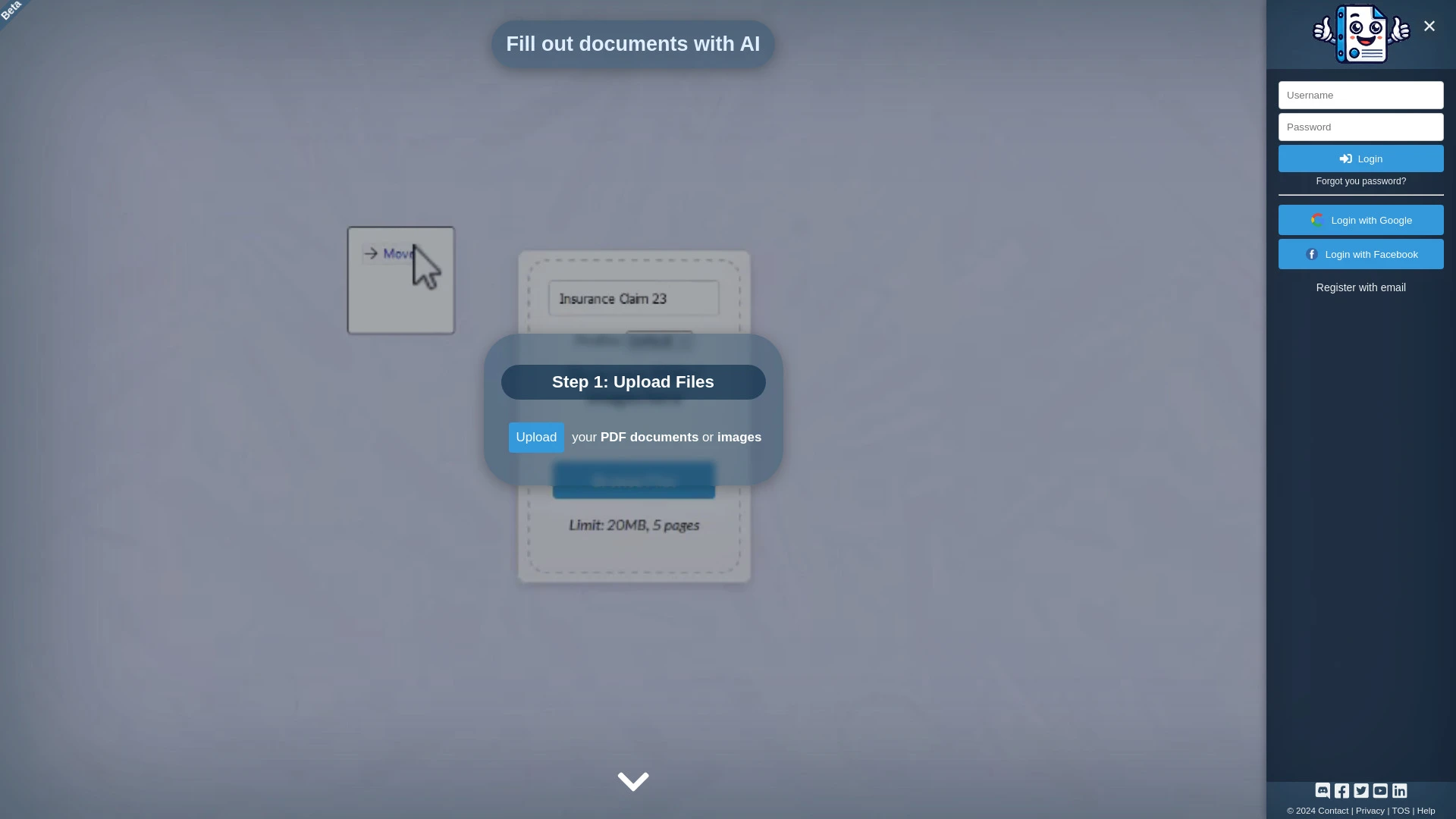The image size is (1456, 819).
Task: Open the Privacy link in the footer
Action: [1370, 811]
